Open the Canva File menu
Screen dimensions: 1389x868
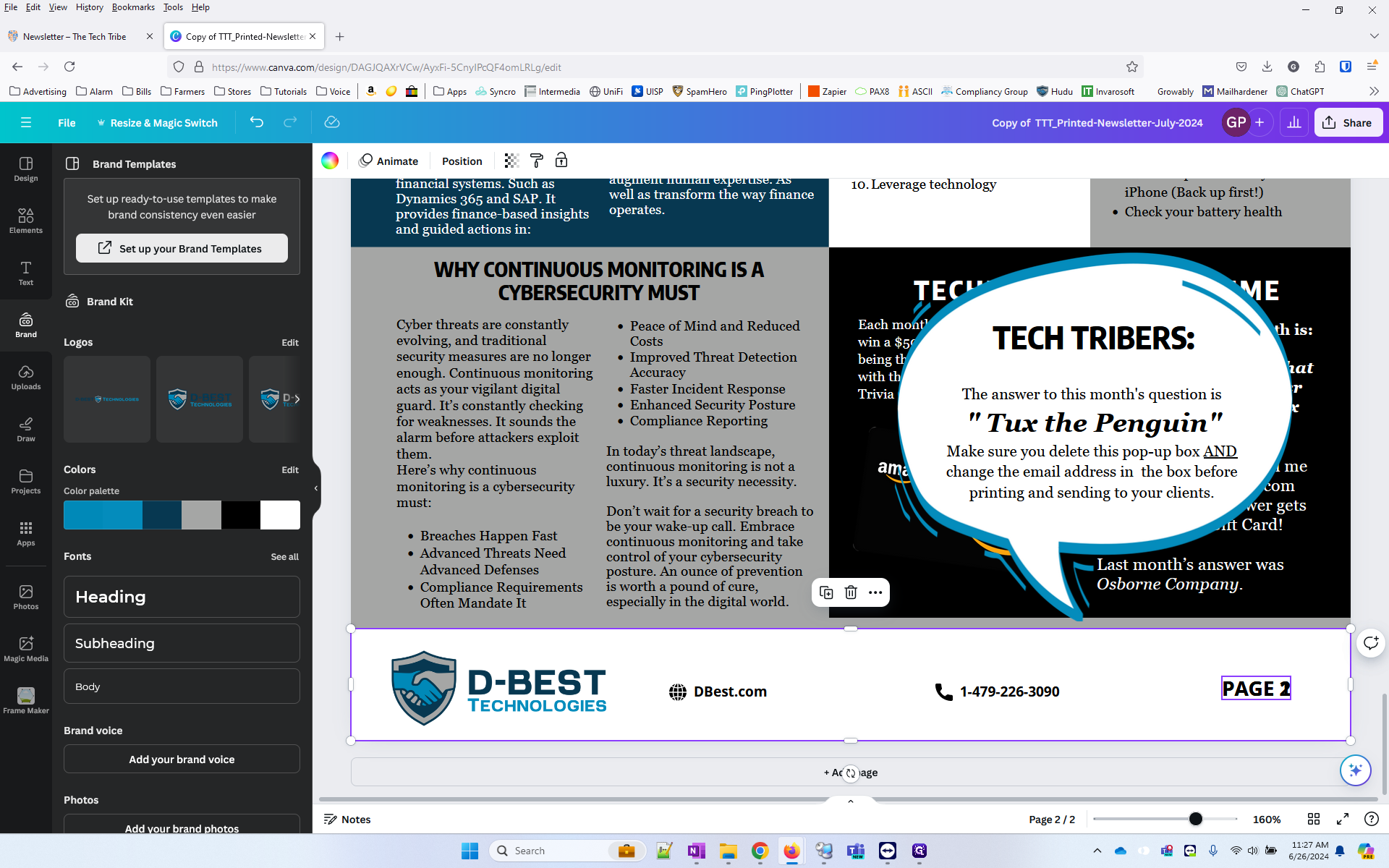(x=67, y=123)
